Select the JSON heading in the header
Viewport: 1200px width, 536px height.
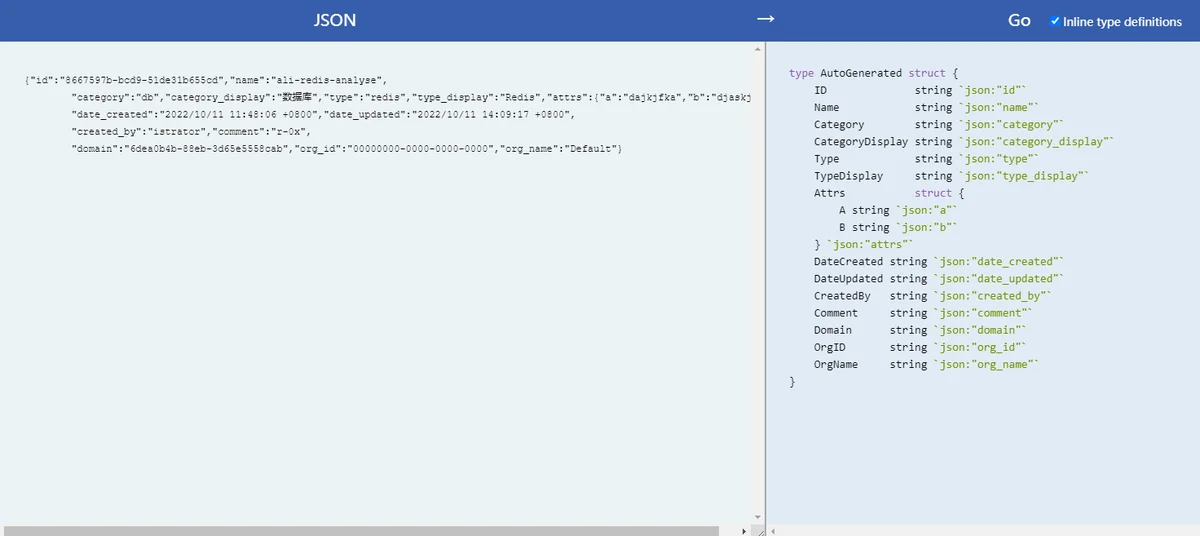coord(335,20)
